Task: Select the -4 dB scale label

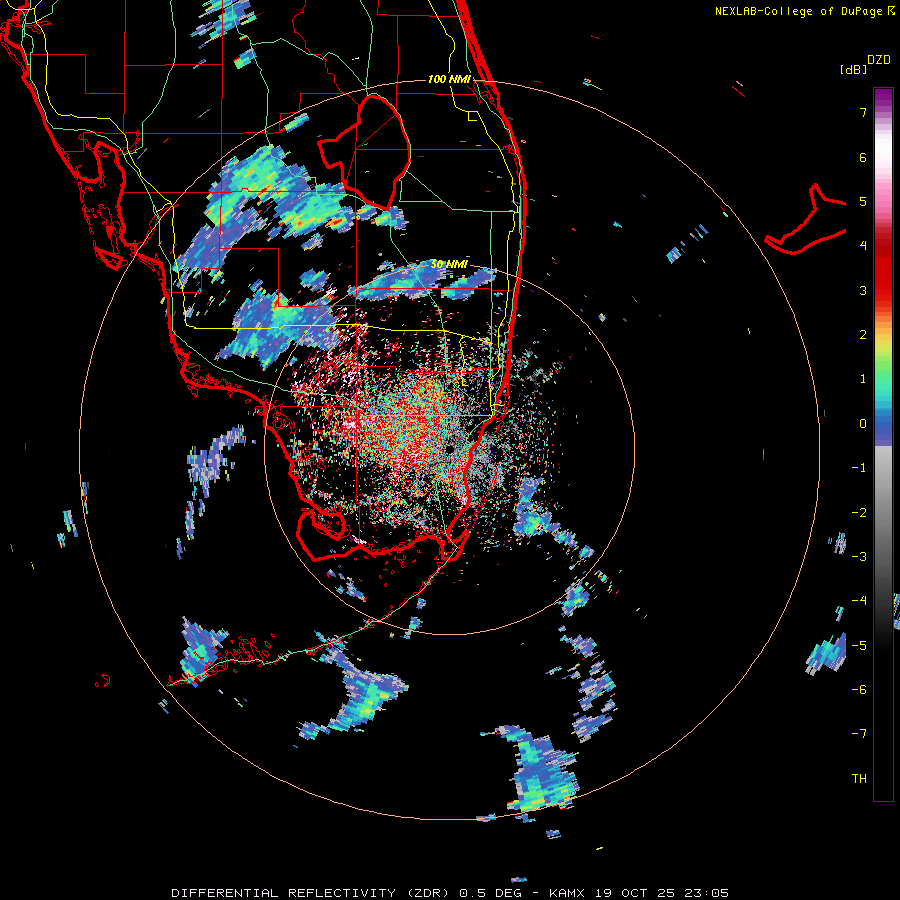Action: click(x=859, y=601)
